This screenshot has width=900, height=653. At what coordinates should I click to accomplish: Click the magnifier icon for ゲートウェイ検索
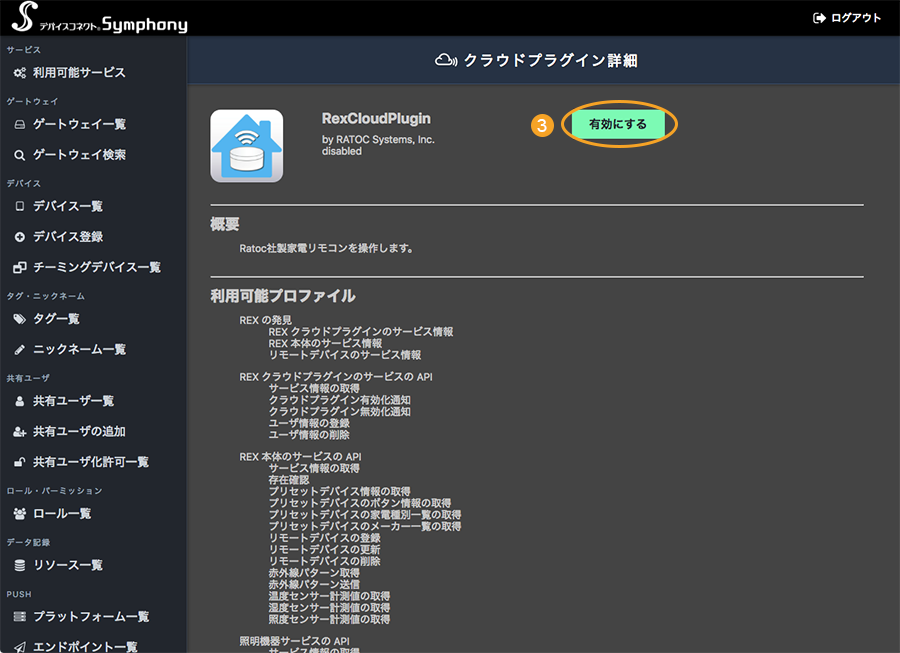point(20,155)
